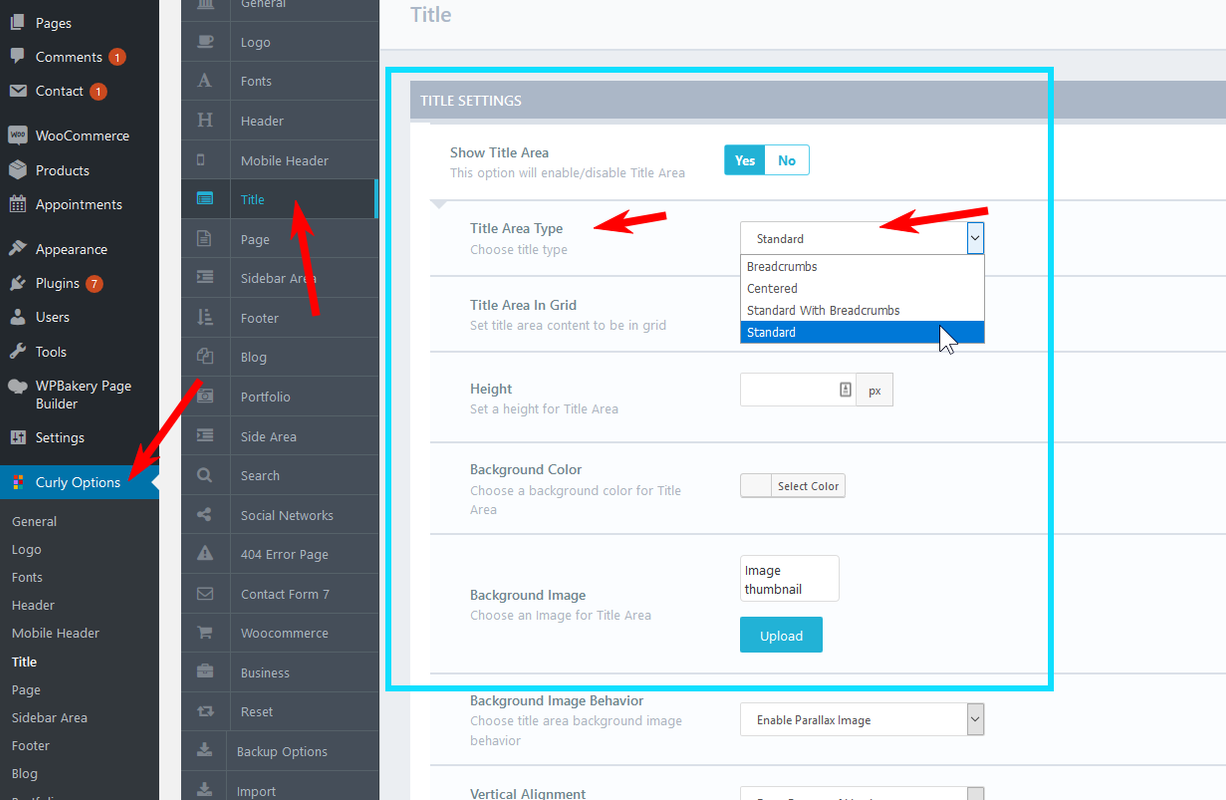Screen dimensions: 1226x800
Task: Open Mobile Header submenu link in WordPress sidebar
Action: point(56,633)
